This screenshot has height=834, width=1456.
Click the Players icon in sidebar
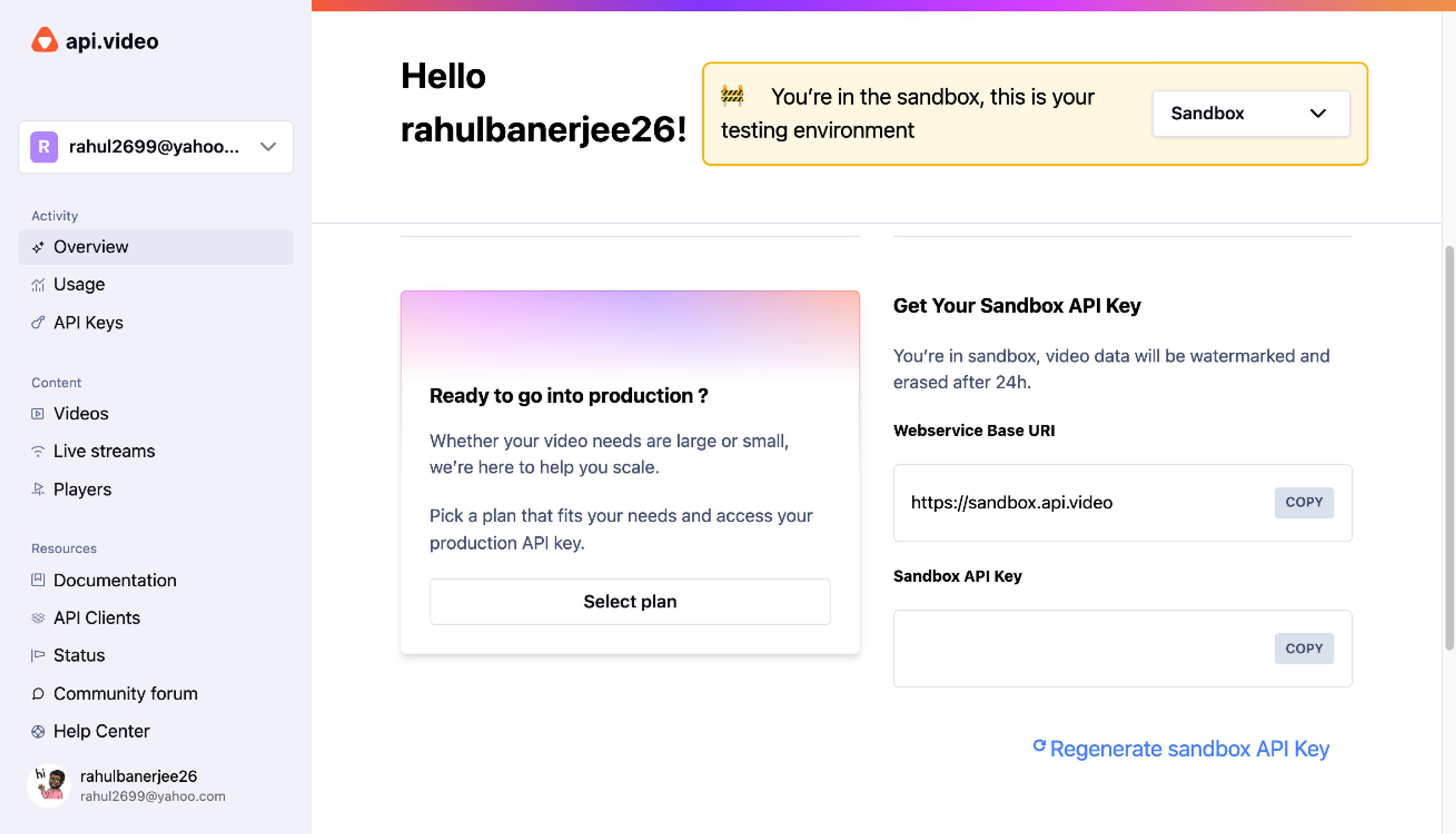38,489
